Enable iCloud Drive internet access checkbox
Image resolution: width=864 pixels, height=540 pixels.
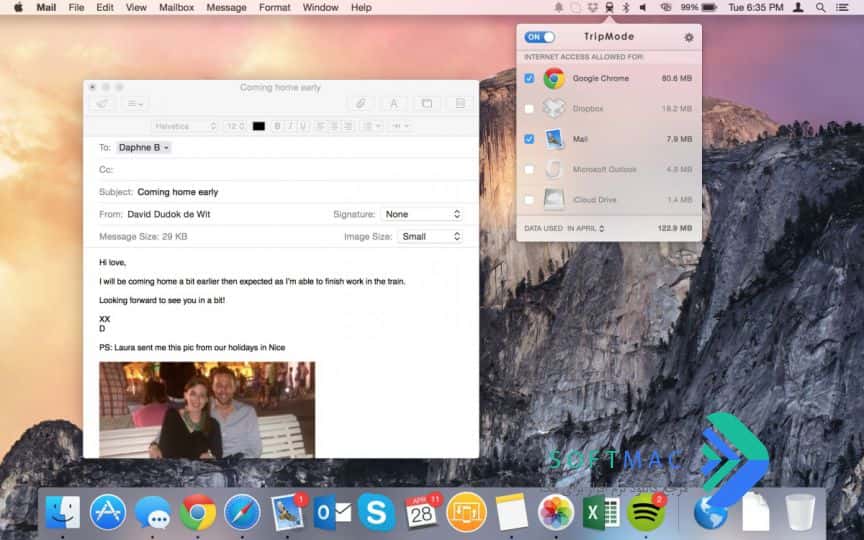529,199
